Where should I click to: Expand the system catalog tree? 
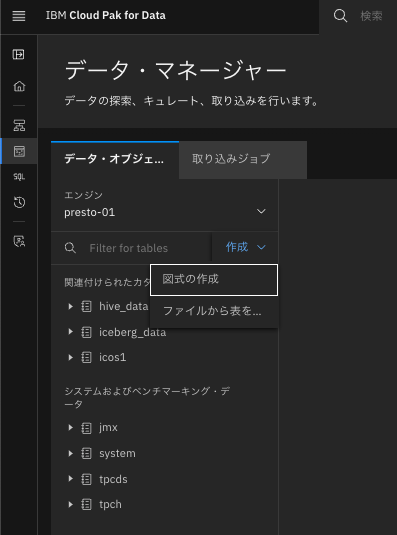(x=71, y=453)
